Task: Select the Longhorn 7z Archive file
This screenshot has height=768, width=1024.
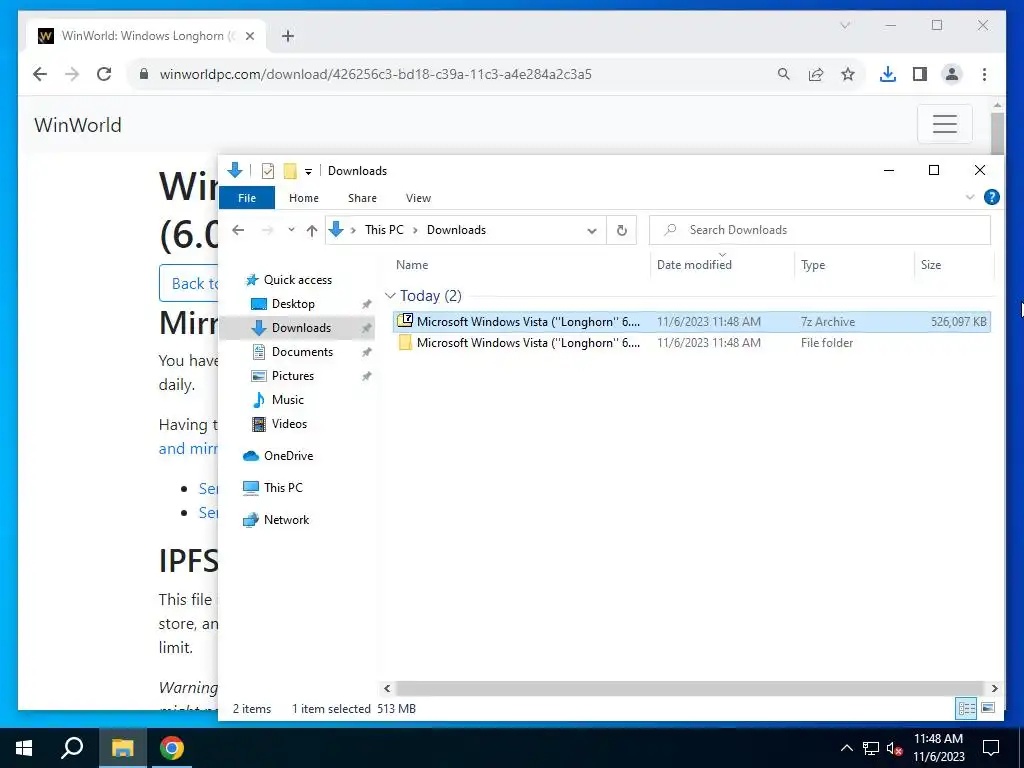Action: (692, 321)
